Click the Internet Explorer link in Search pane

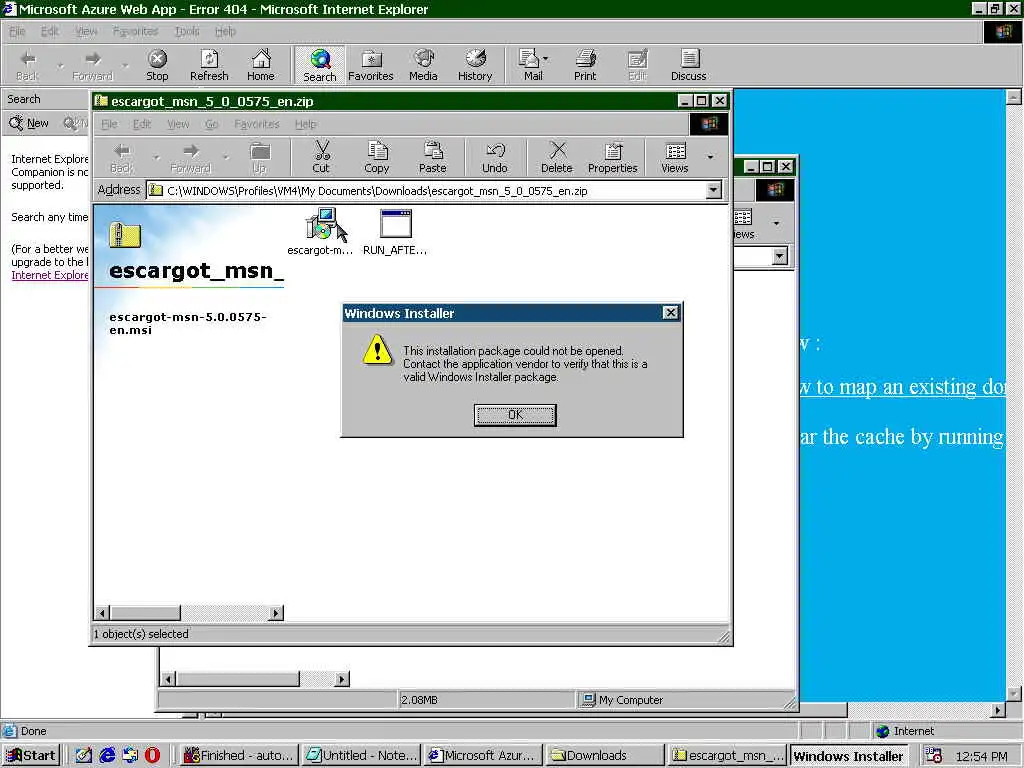click(50, 275)
